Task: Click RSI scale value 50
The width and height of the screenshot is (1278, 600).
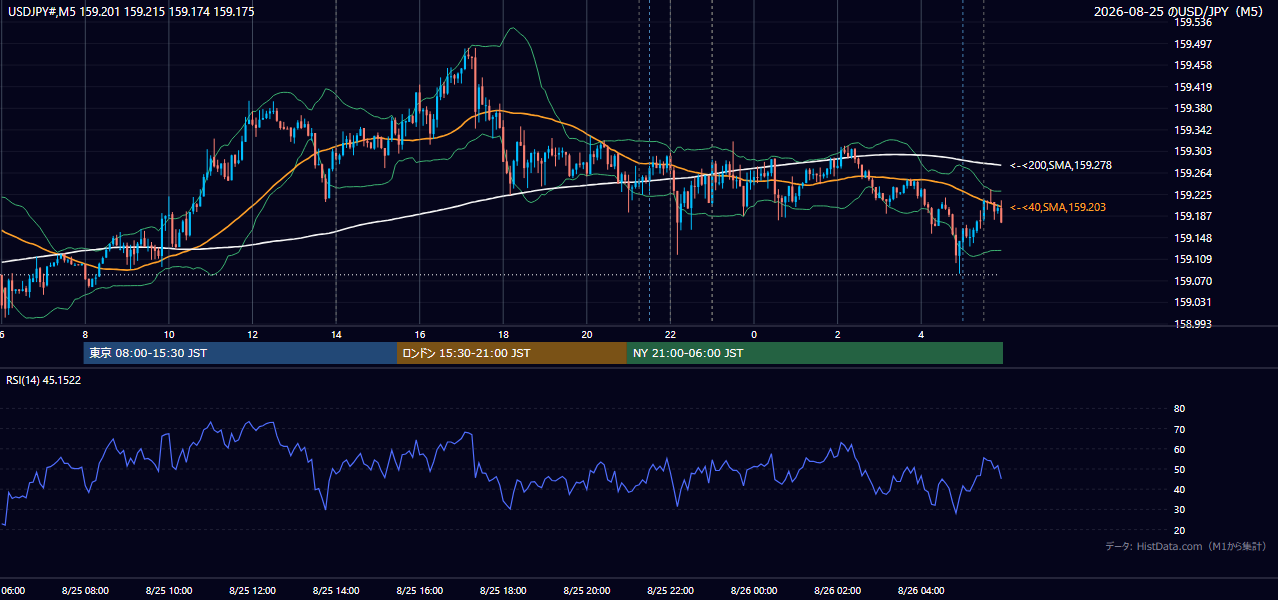Action: coord(1179,469)
